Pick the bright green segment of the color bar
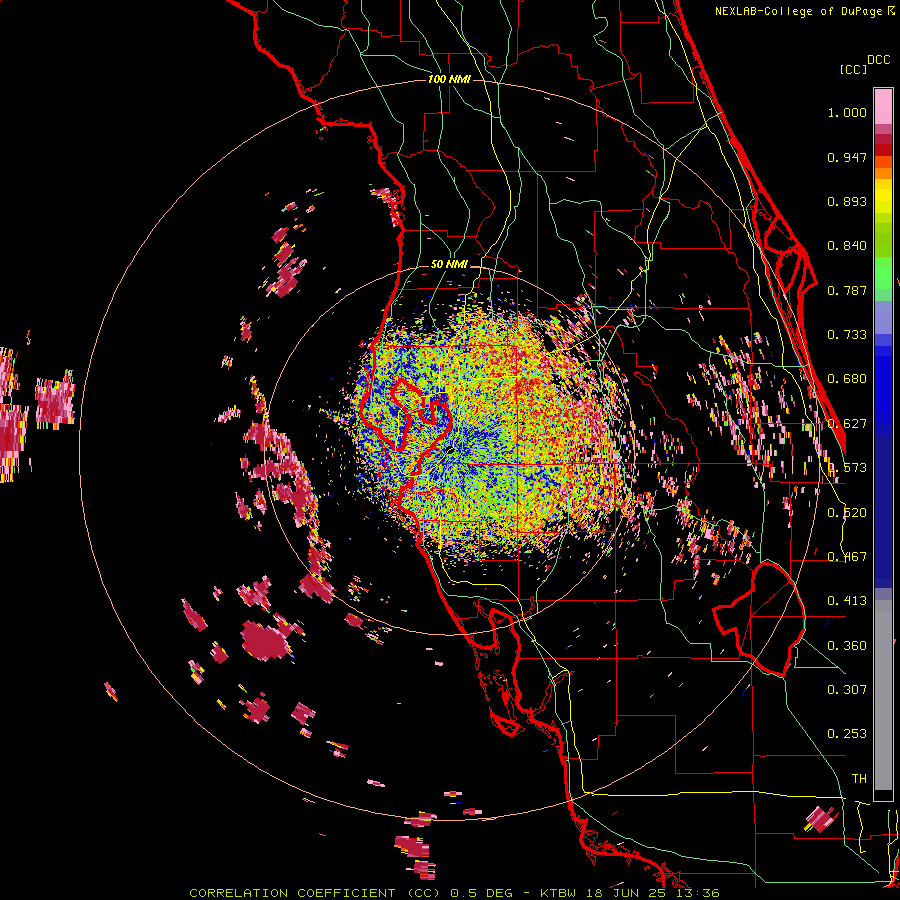Image resolution: width=900 pixels, height=900 pixels. (883, 274)
